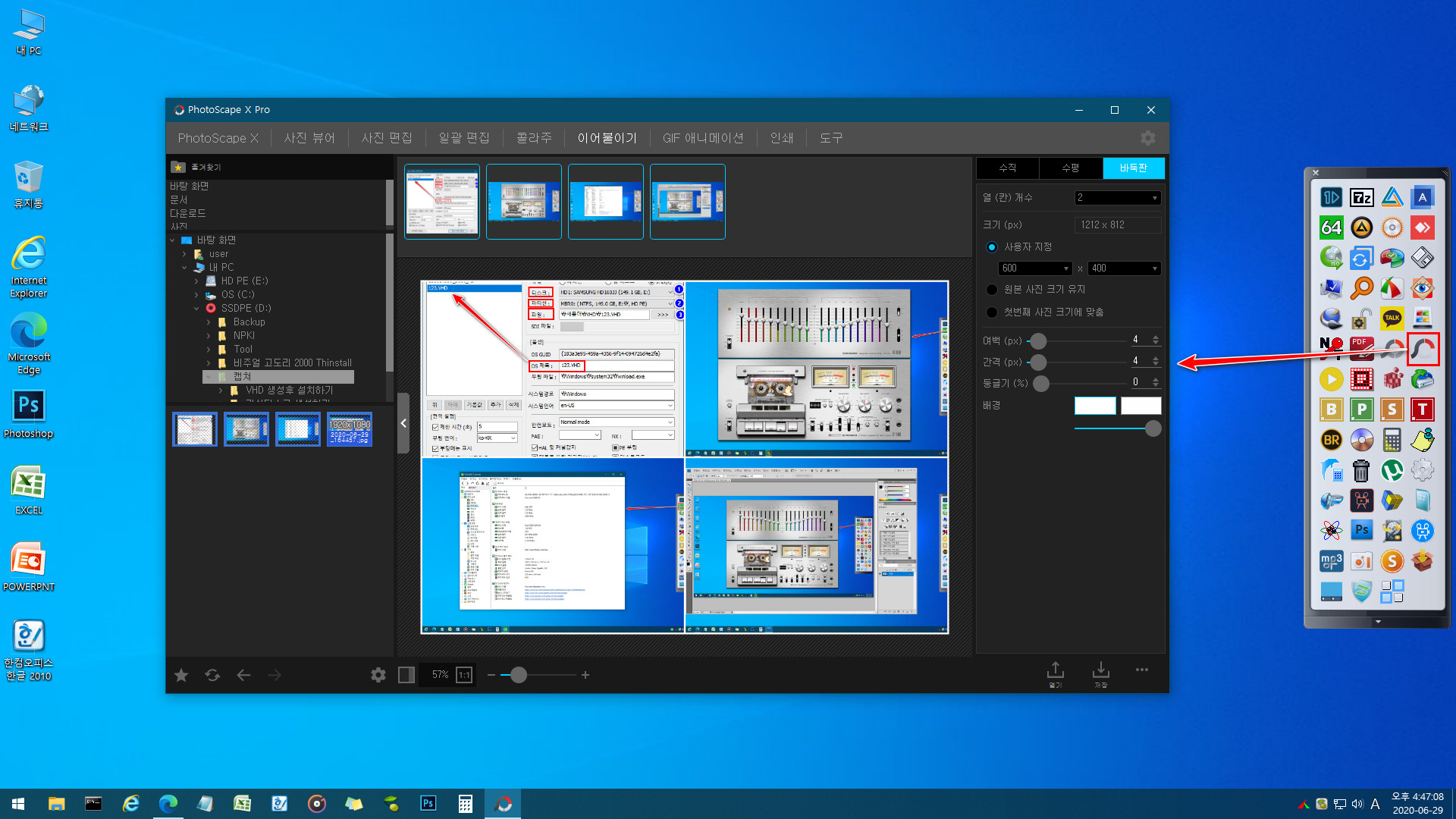Open the gear options in bottom toolbar
This screenshot has height=819, width=1456.
tap(378, 675)
